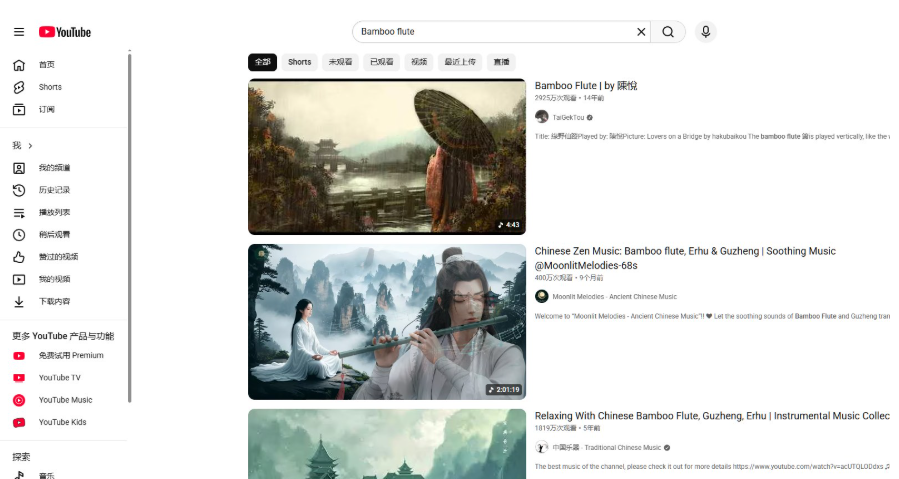This screenshot has height=479, width=899.
Task: Select the Shorts filter chip
Action: click(x=299, y=62)
